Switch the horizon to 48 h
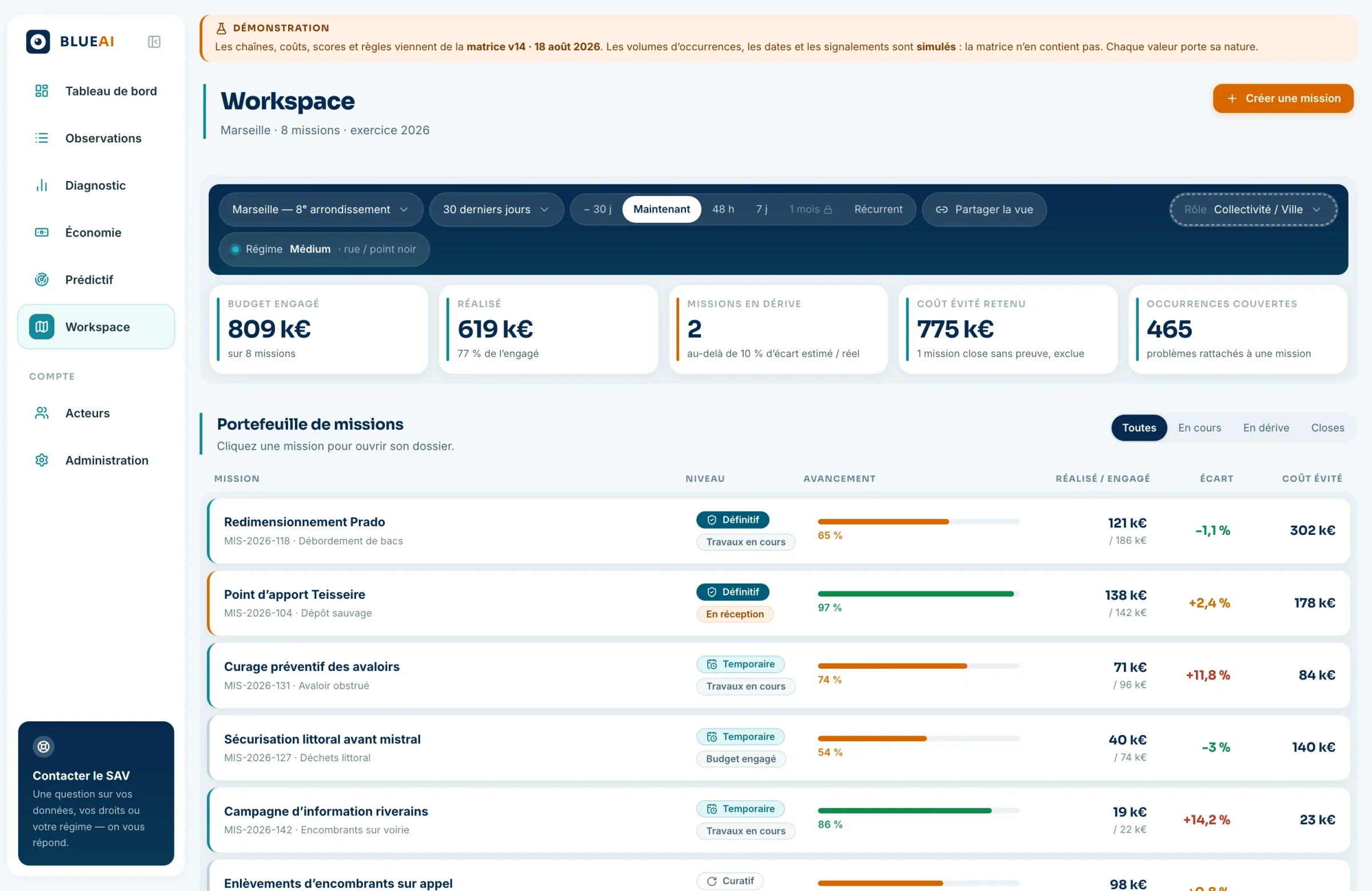 point(723,209)
